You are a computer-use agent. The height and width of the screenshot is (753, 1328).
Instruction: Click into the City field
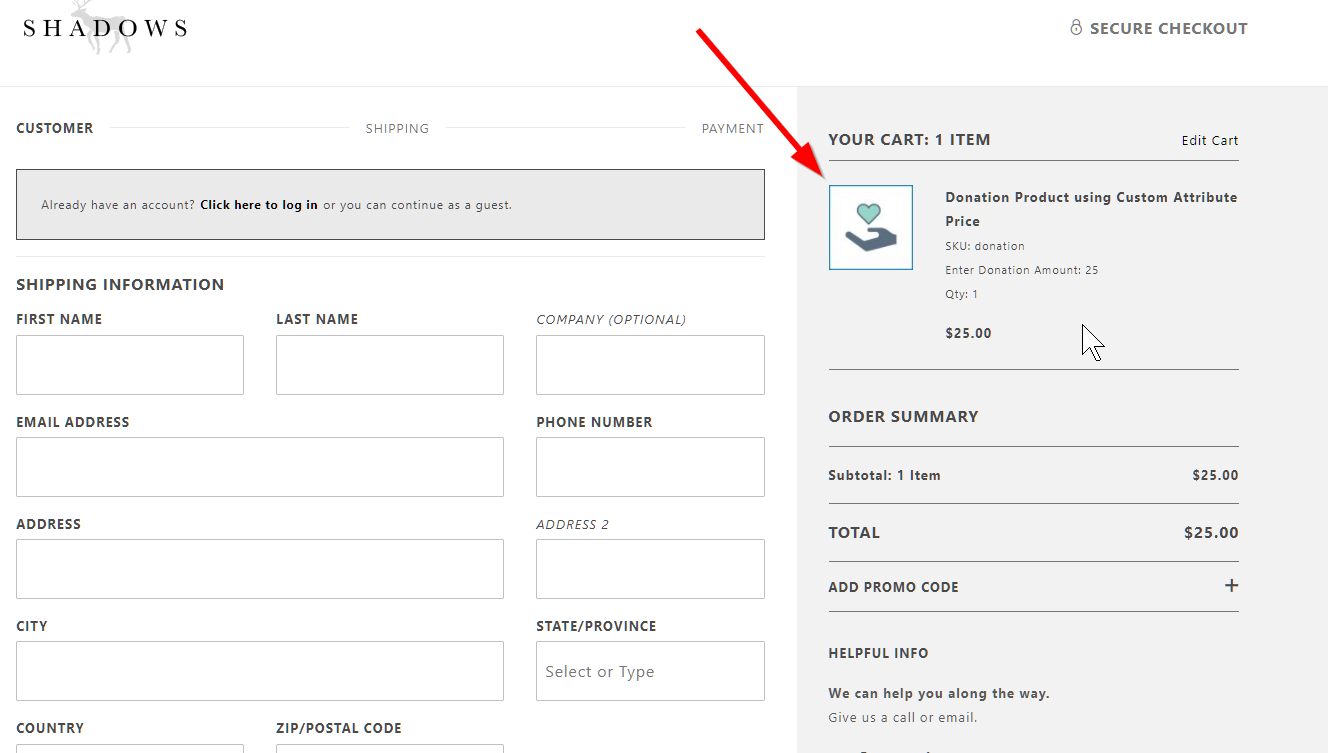[x=260, y=671]
